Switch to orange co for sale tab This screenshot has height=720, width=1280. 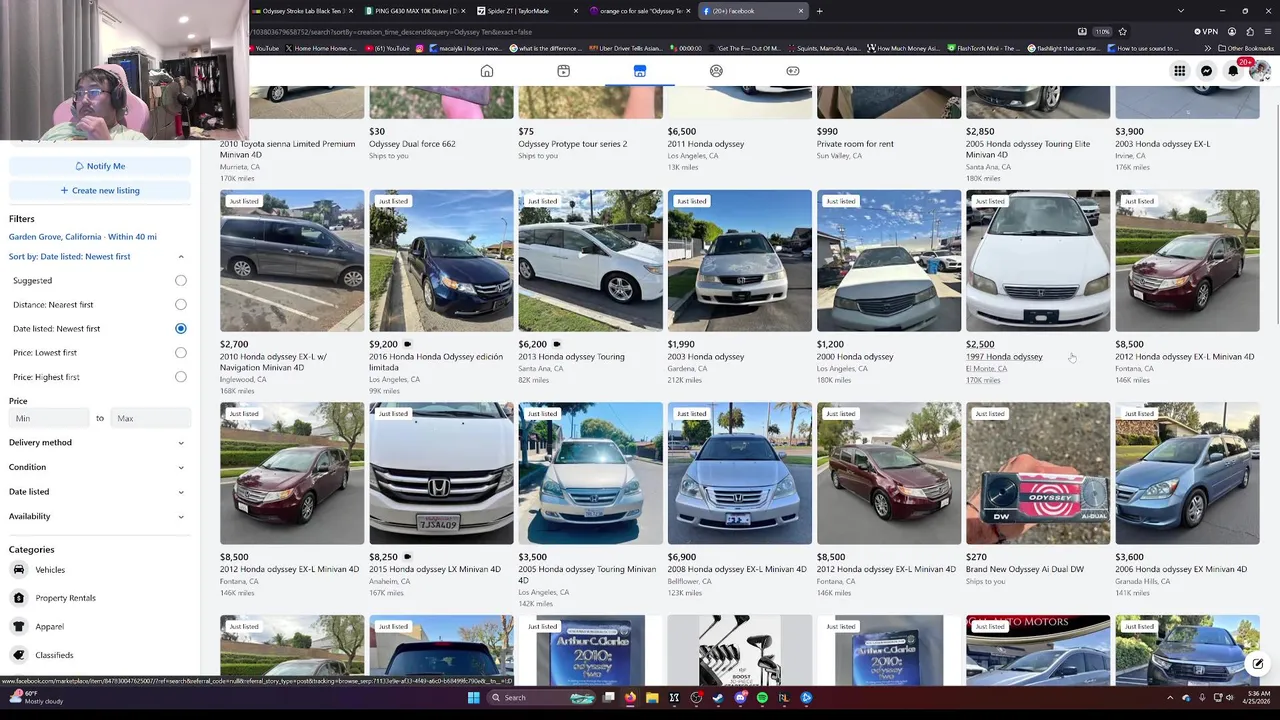click(638, 11)
